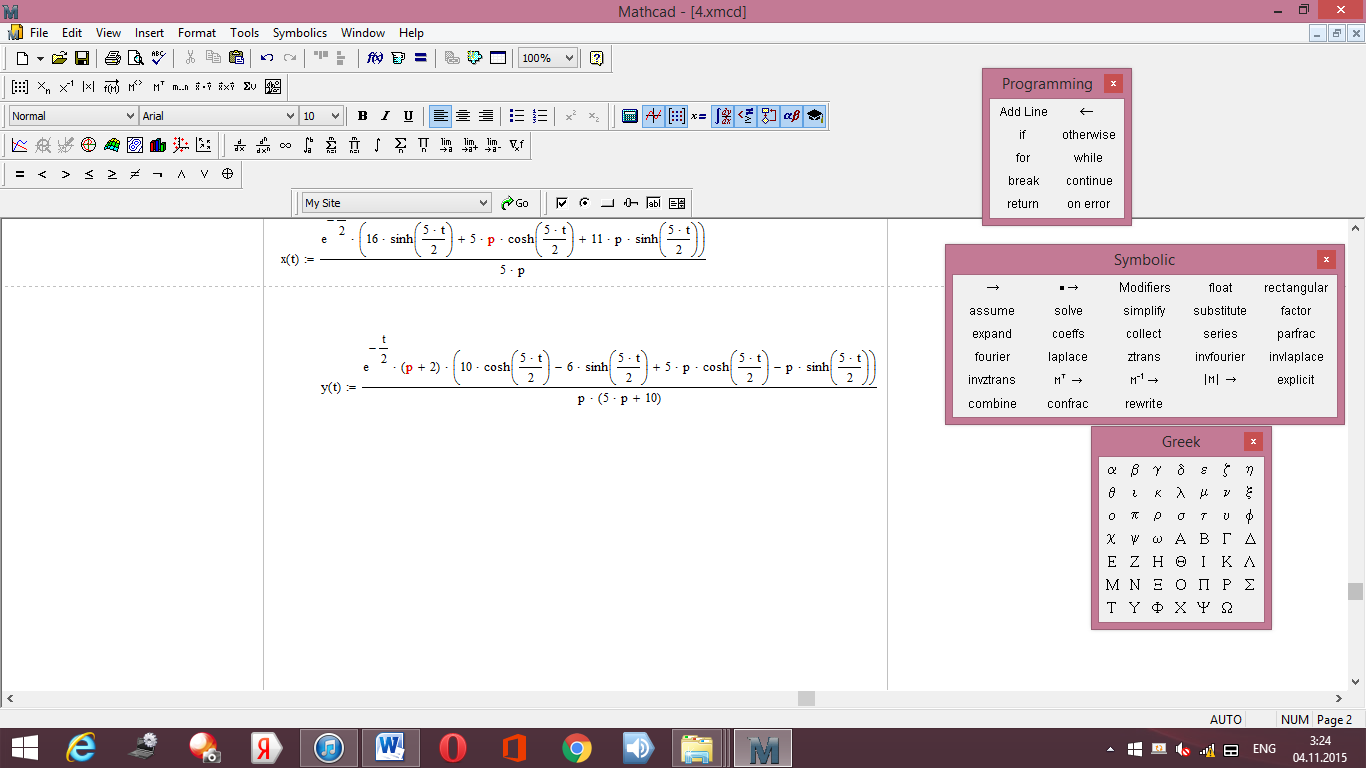Click the derivative d/dx operator icon
1366x768 pixels.
[x=239, y=145]
